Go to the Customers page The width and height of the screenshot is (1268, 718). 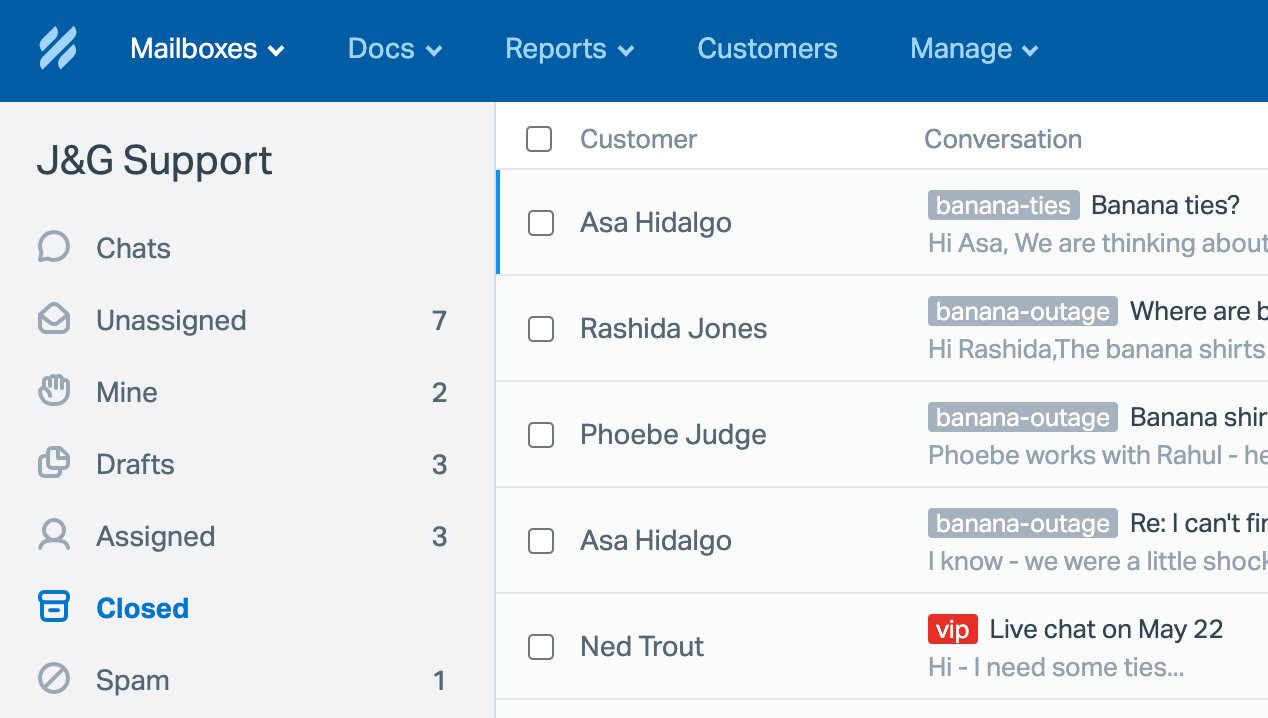tap(767, 49)
